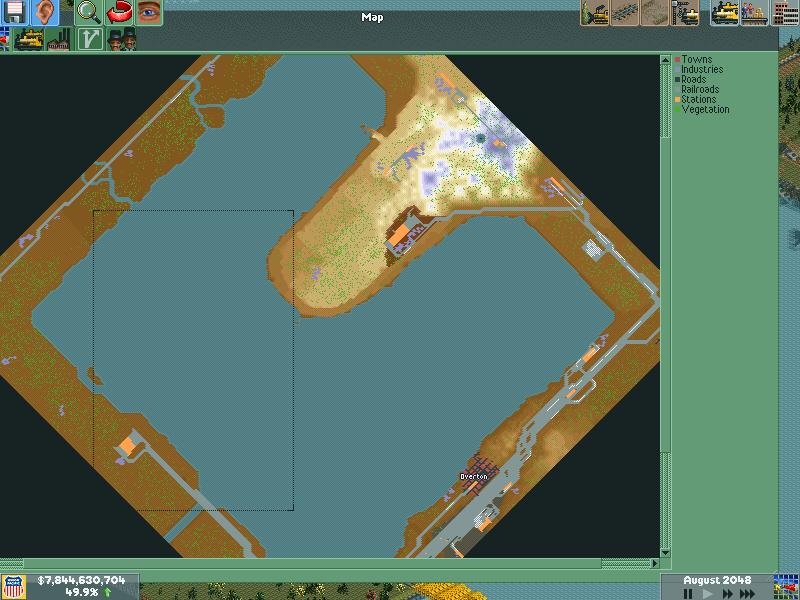Click the Overton town label on the map
The height and width of the screenshot is (600, 800).
point(474,477)
